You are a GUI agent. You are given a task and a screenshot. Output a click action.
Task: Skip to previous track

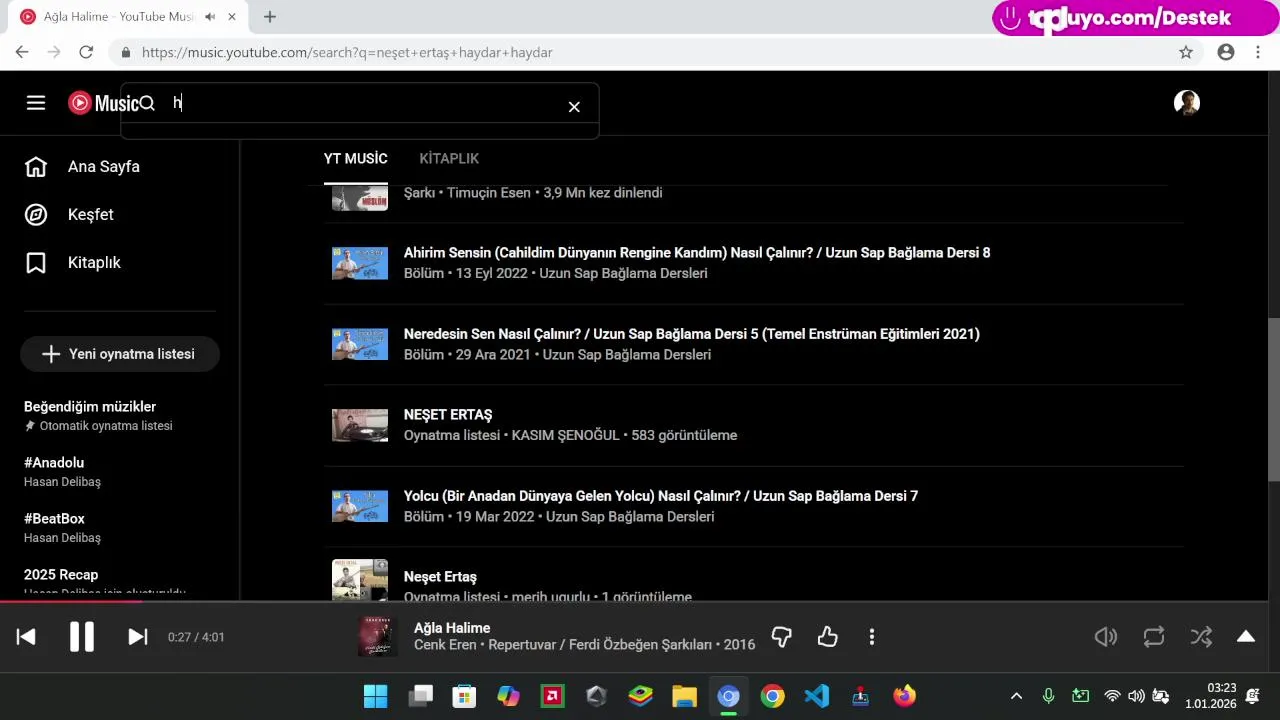pyautogui.click(x=26, y=637)
